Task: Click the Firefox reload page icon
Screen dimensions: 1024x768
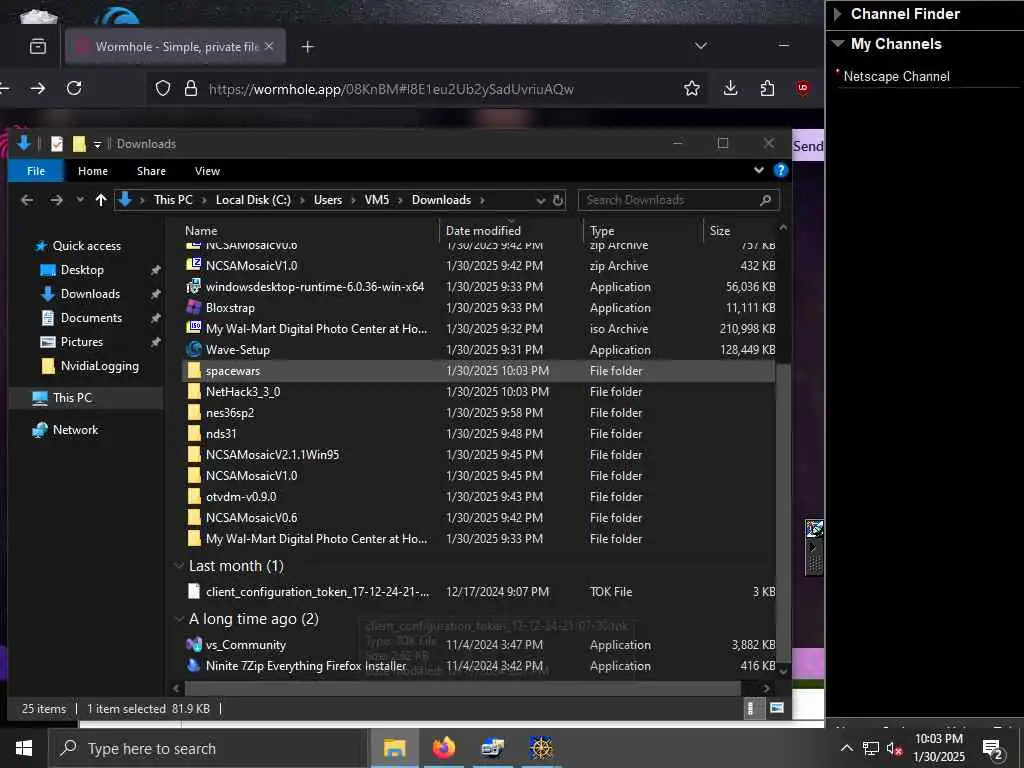Action: pos(74,88)
